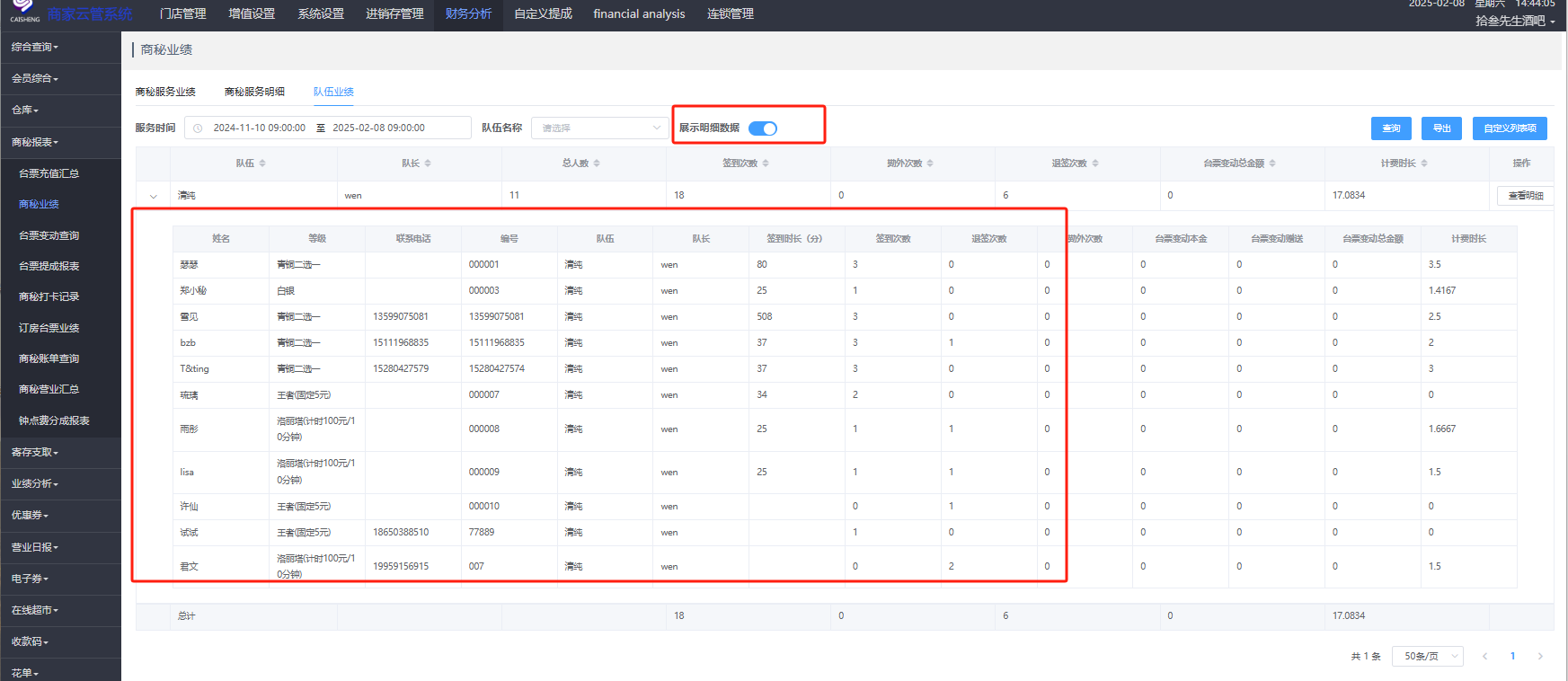Click the Caisheng logo icon
1568x681 pixels.
23,9
